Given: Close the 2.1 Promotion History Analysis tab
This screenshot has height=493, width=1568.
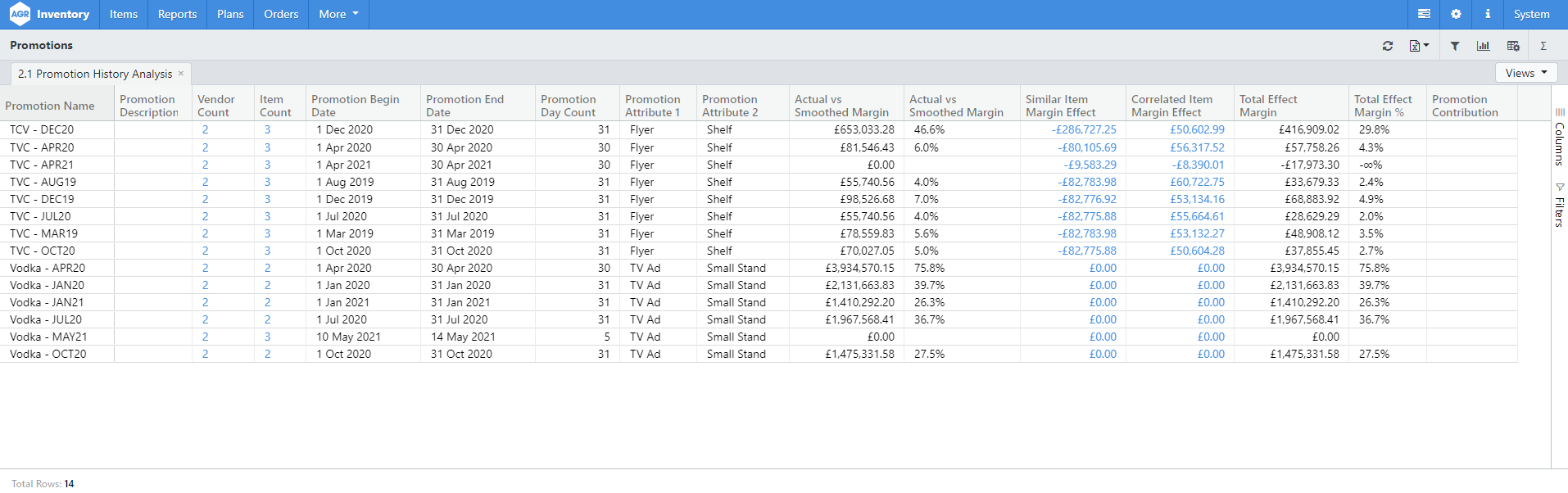Looking at the screenshot, I should [x=181, y=73].
